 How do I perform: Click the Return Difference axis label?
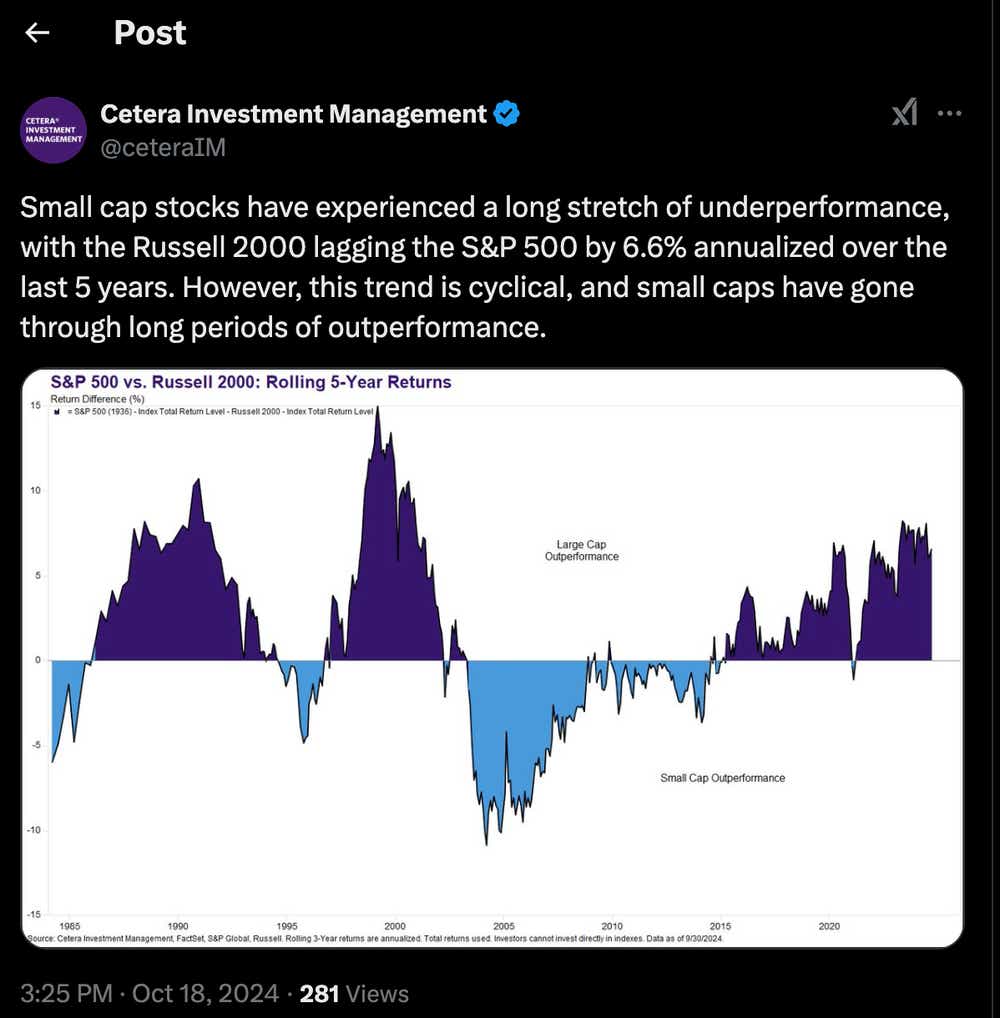pyautogui.click(x=96, y=396)
